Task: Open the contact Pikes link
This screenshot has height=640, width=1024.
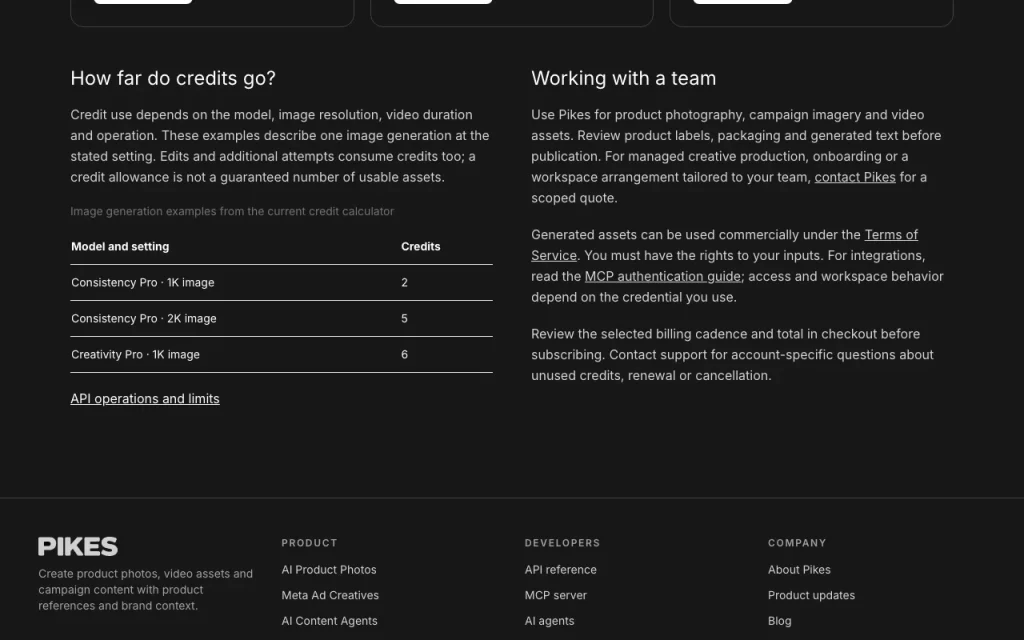Action: [855, 177]
